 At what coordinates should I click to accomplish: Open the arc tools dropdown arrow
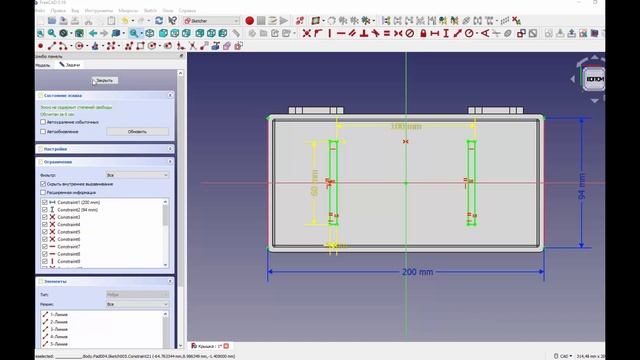71,46
